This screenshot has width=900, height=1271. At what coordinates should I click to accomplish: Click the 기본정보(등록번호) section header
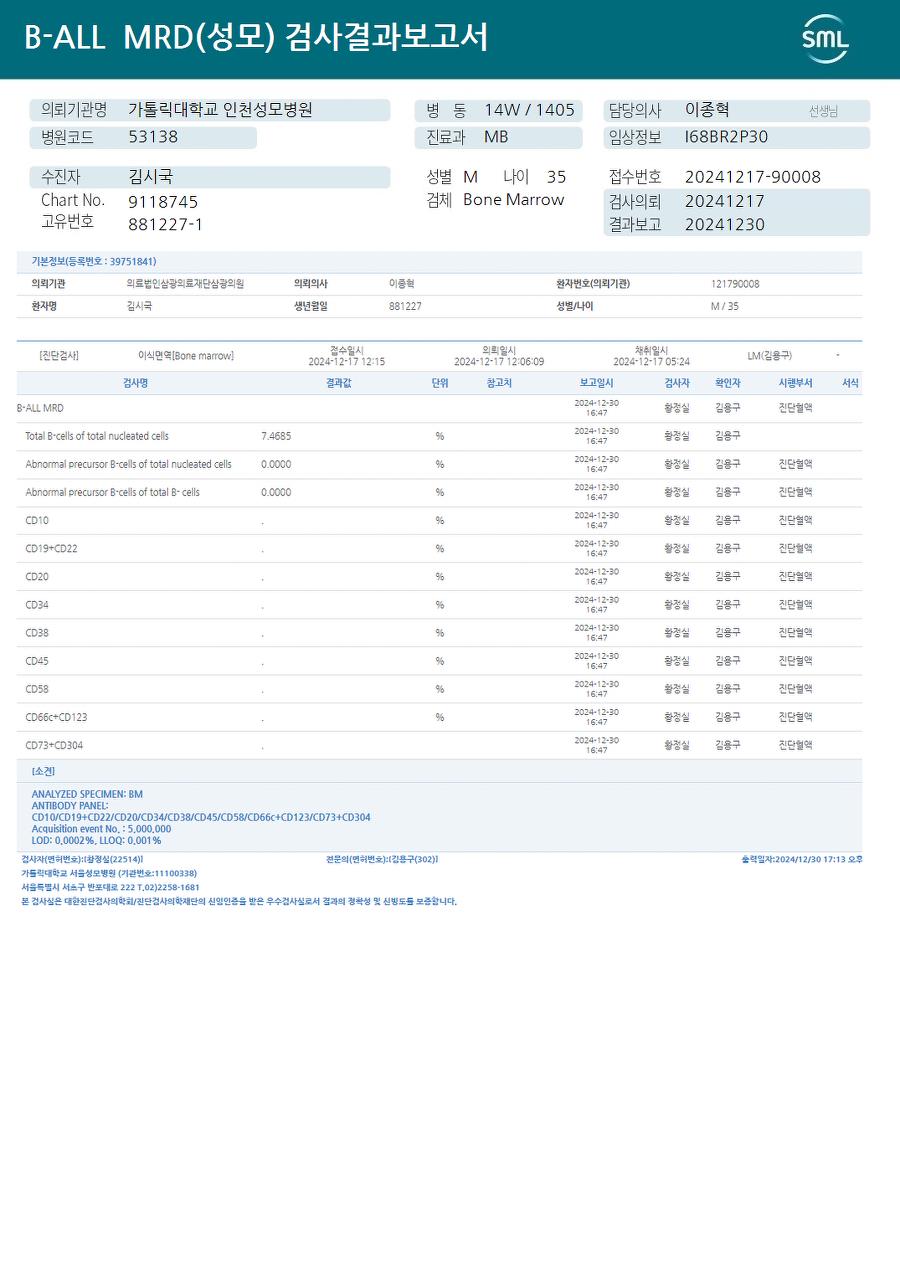coord(93,261)
